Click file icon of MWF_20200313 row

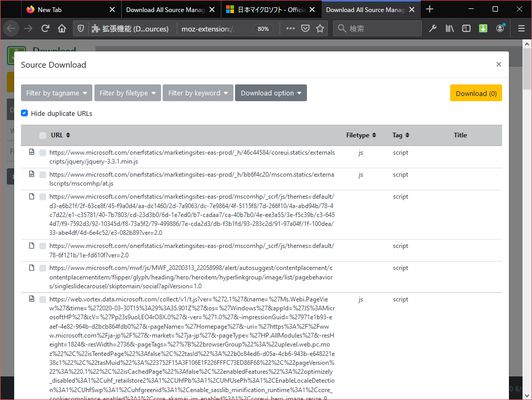(x=32, y=268)
